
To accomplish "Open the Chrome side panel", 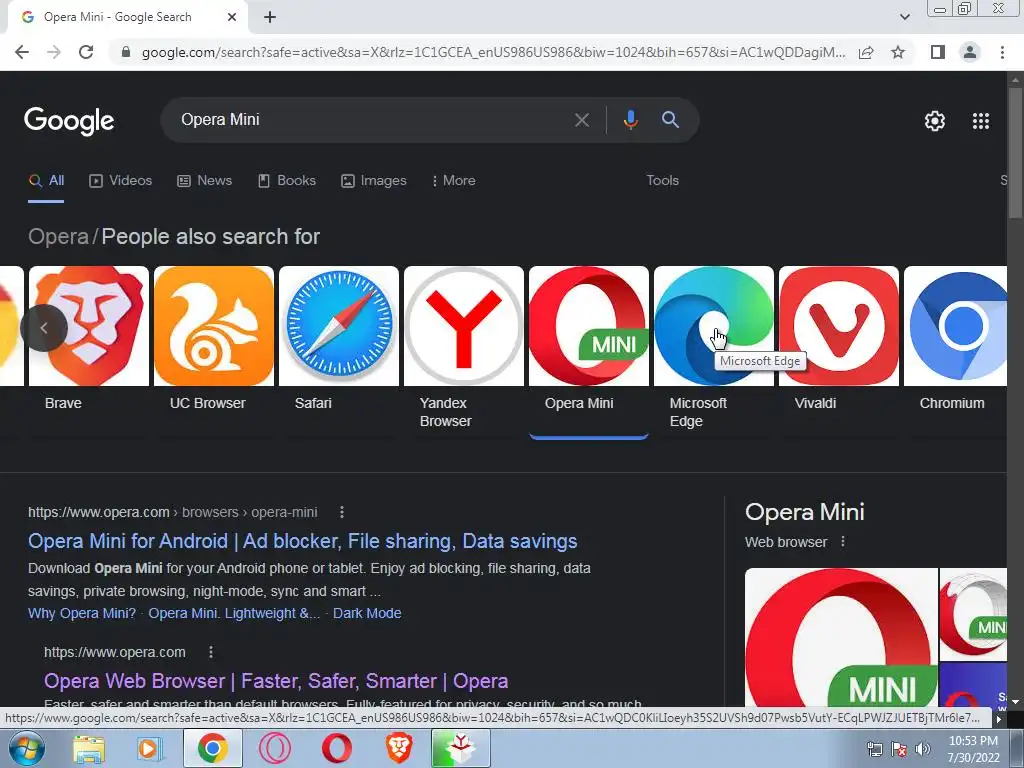I will (x=938, y=52).
